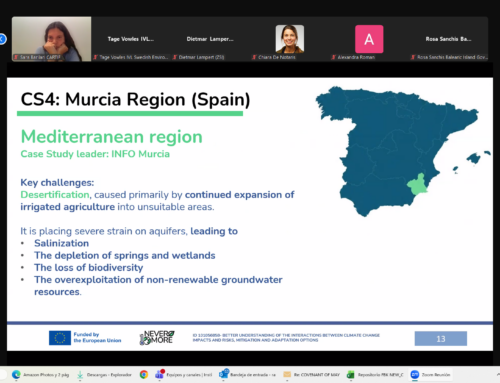Screen dimensions: 500x383
Task: Click the previous-participants arrow at the left edge
Action: (x=2, y=39)
